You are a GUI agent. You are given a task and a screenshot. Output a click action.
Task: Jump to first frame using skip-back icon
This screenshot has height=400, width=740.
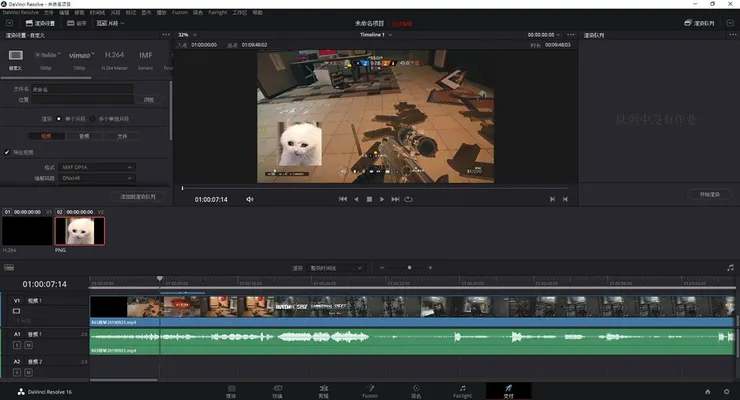(343, 199)
